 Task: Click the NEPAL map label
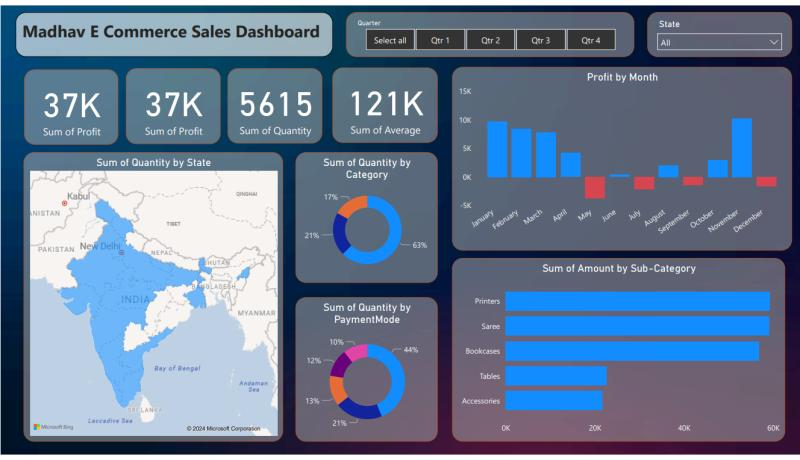click(x=162, y=252)
